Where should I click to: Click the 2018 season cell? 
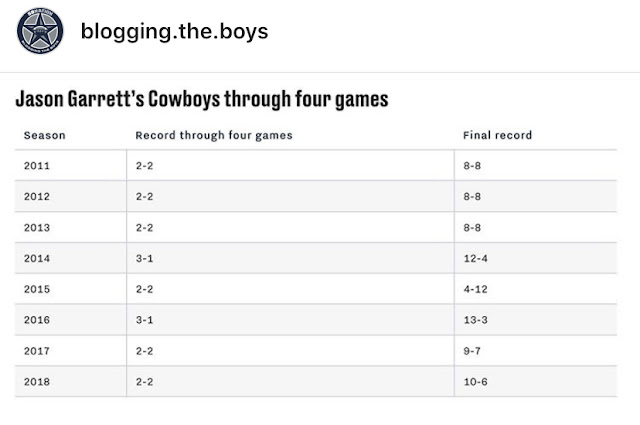click(x=35, y=382)
